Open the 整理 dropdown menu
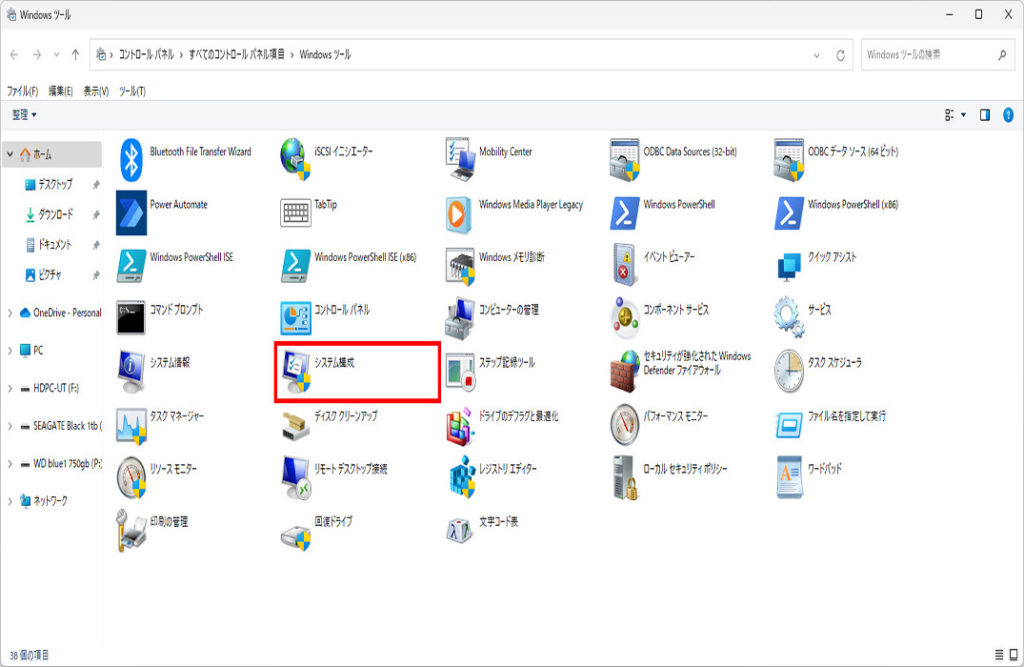 22,115
